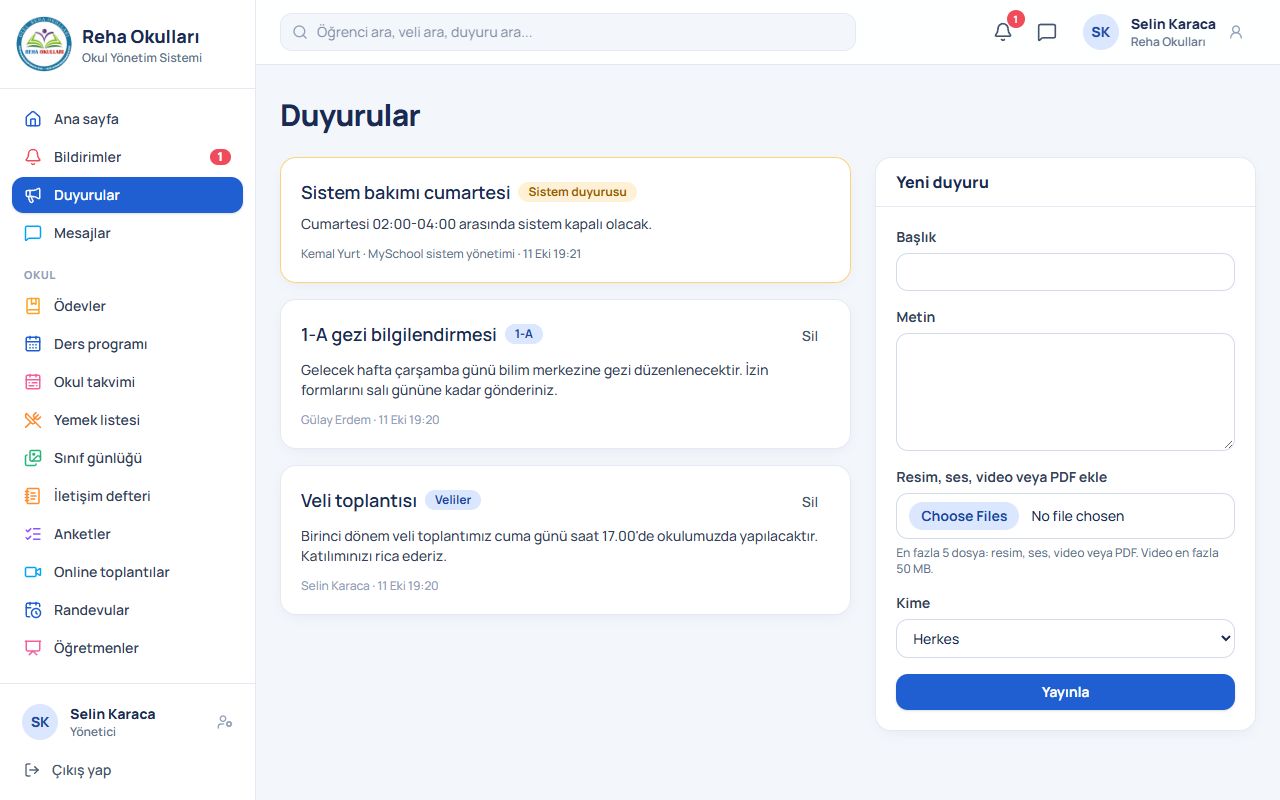
Task: Click the Anketler checklist icon
Action: (33, 534)
